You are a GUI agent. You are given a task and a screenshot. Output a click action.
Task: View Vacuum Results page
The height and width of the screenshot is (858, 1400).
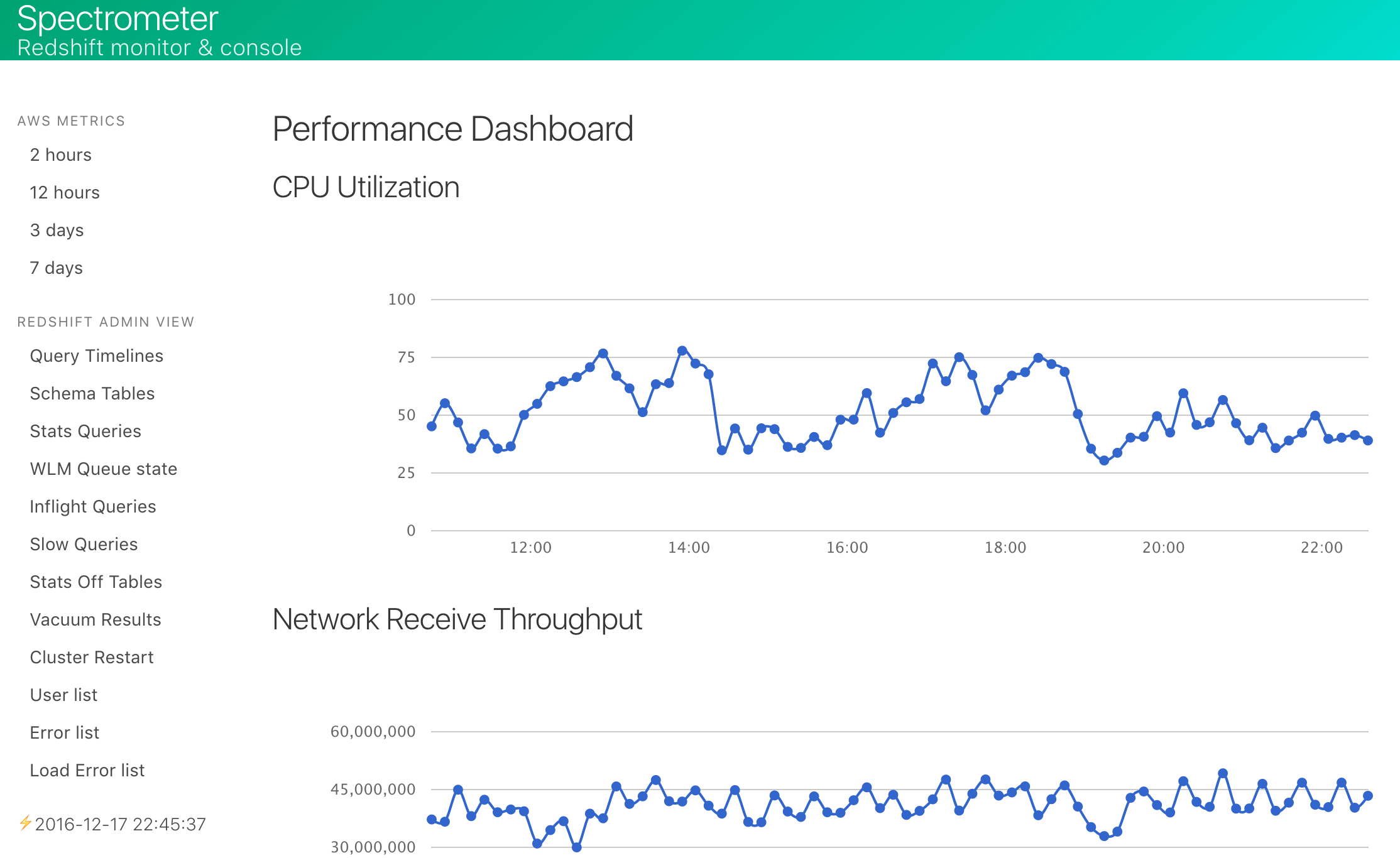point(96,620)
